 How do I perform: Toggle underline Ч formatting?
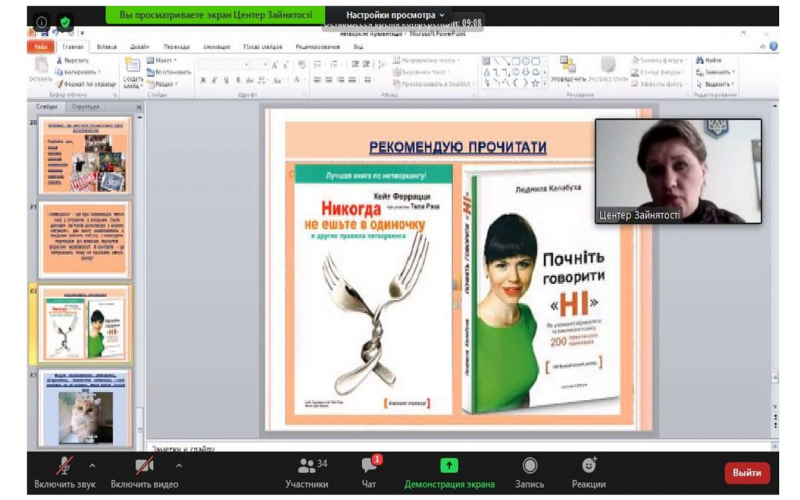(226, 80)
